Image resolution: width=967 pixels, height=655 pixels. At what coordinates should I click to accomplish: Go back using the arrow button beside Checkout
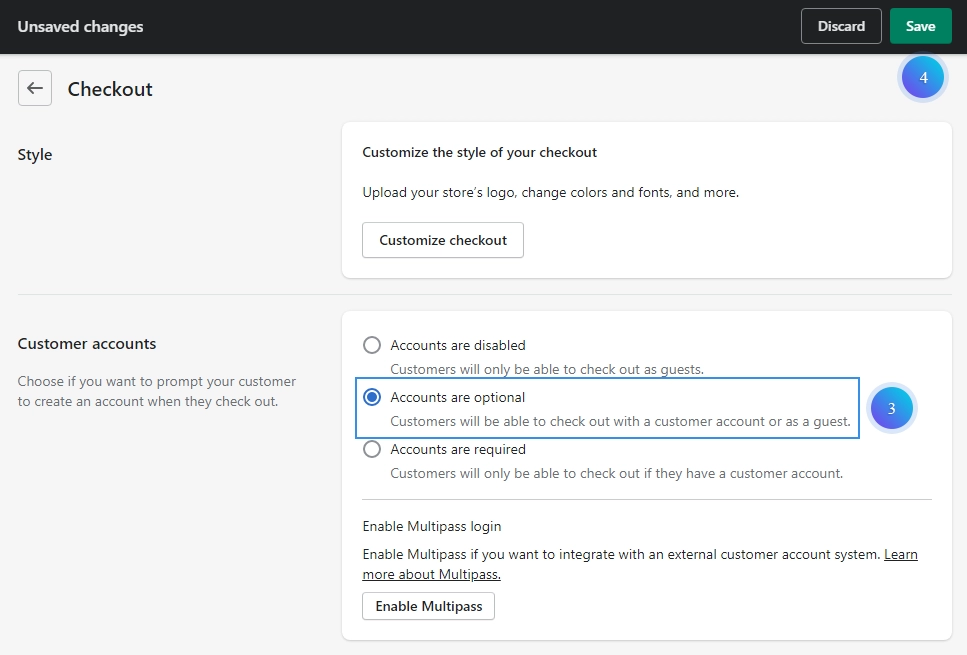click(x=35, y=88)
